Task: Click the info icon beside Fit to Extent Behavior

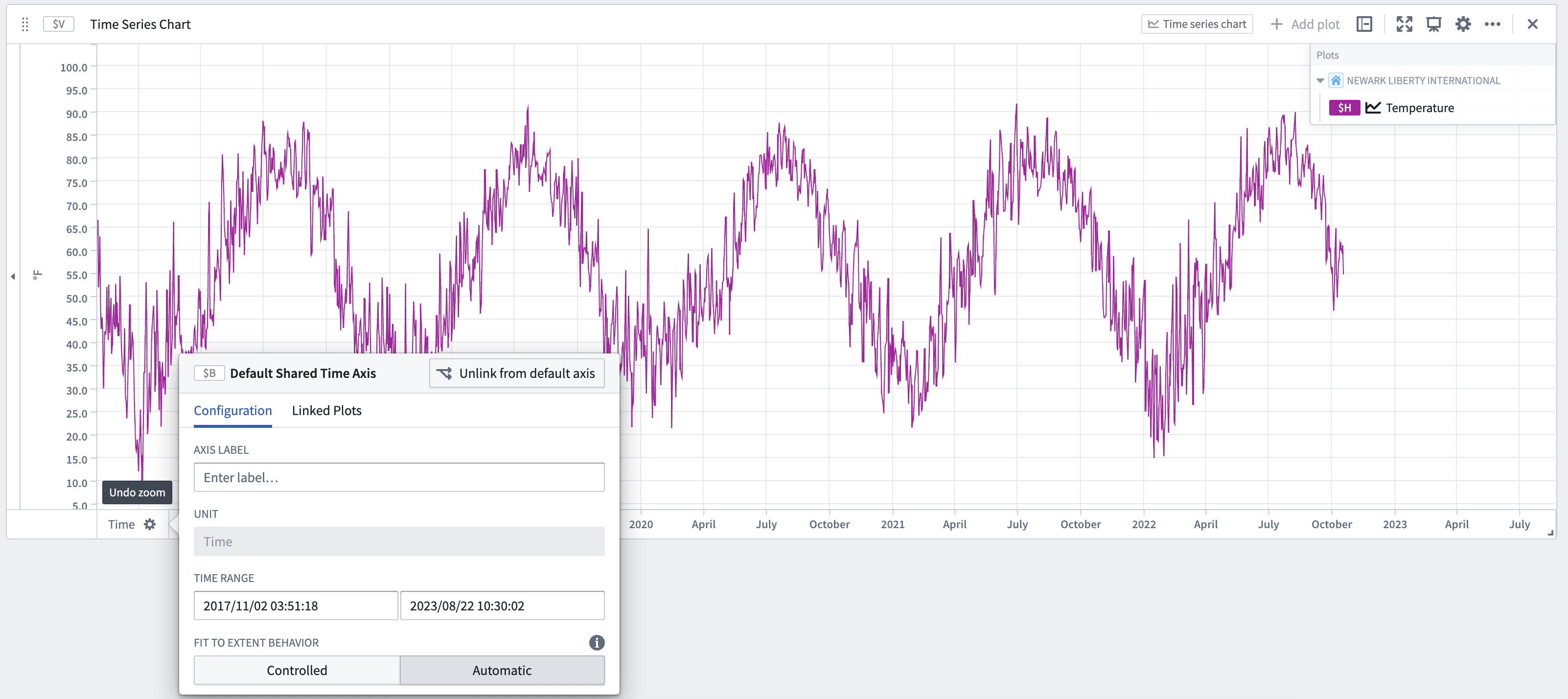Action: pos(597,643)
